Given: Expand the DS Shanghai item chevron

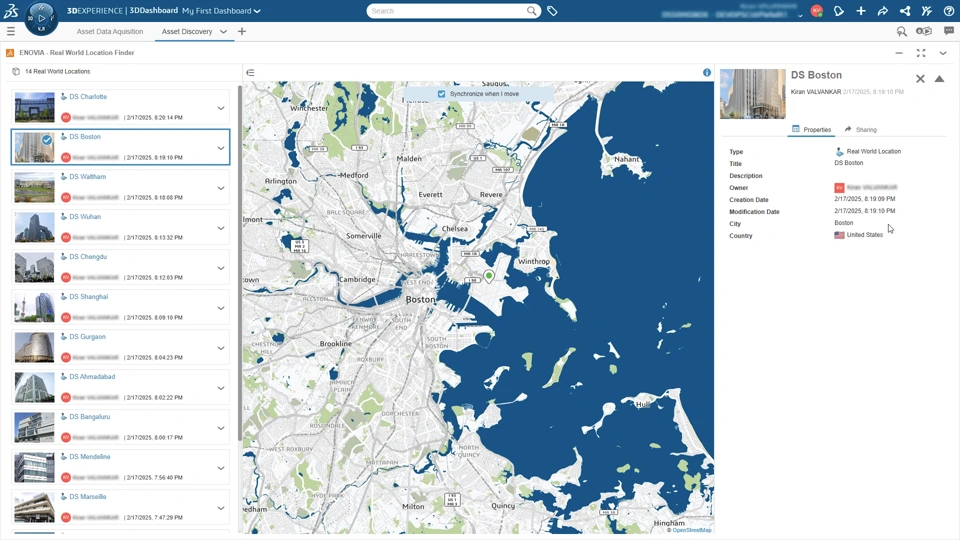Looking at the screenshot, I should click(221, 308).
